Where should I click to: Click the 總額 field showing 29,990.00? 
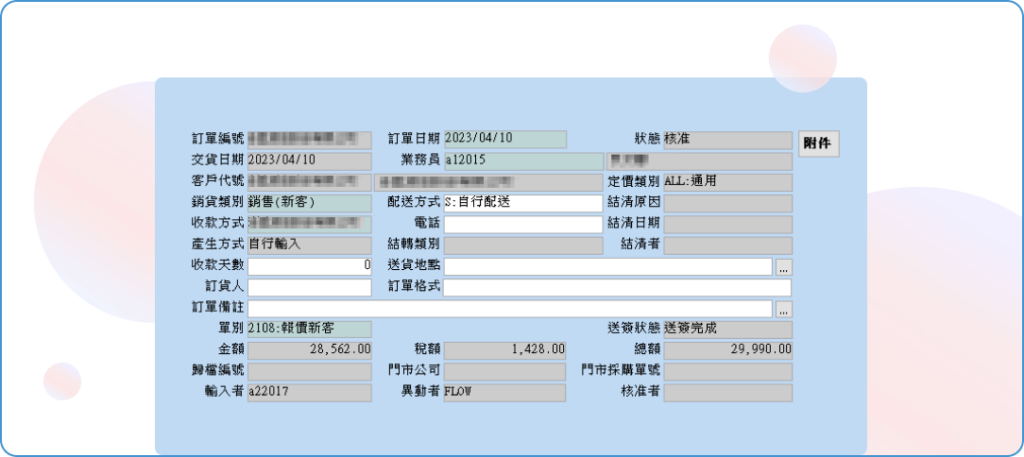[x=727, y=350]
